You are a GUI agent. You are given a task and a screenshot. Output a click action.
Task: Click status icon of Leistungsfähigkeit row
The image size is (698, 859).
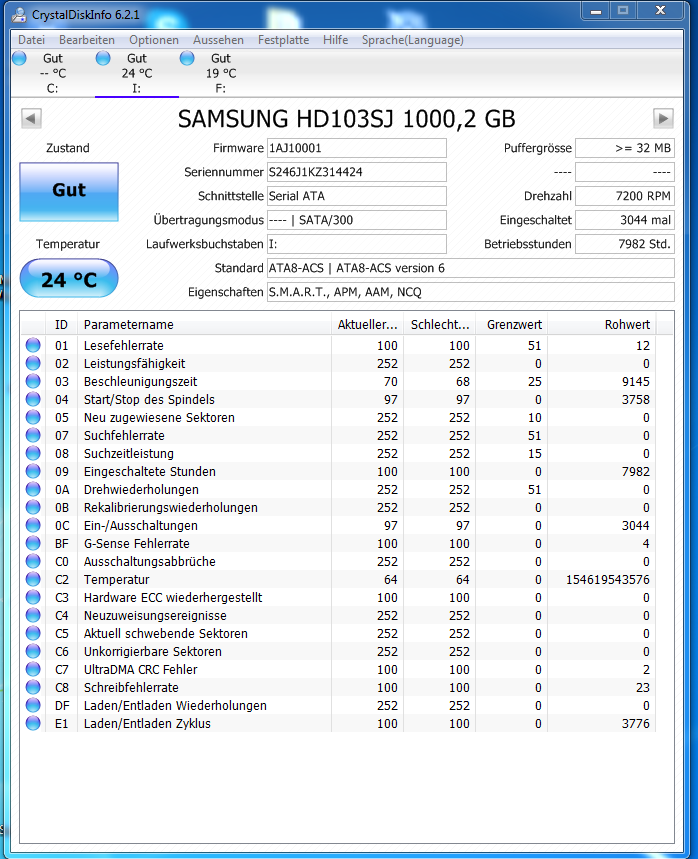33,363
